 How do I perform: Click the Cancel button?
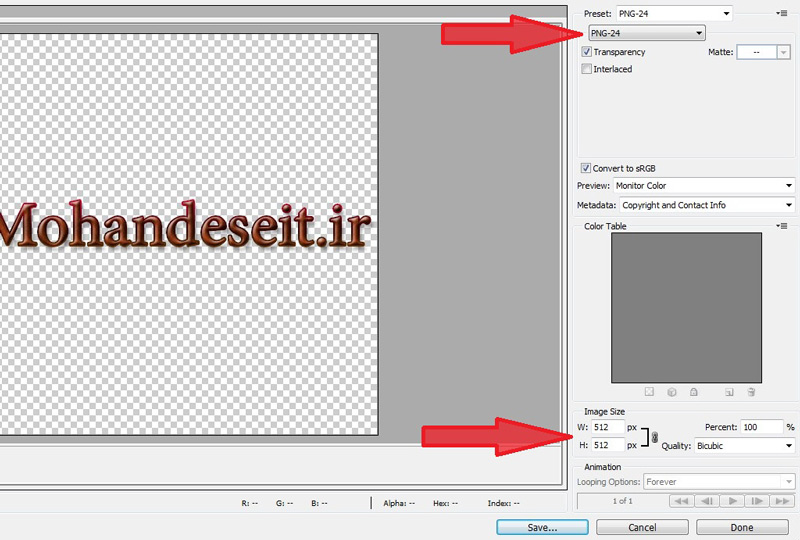642,527
